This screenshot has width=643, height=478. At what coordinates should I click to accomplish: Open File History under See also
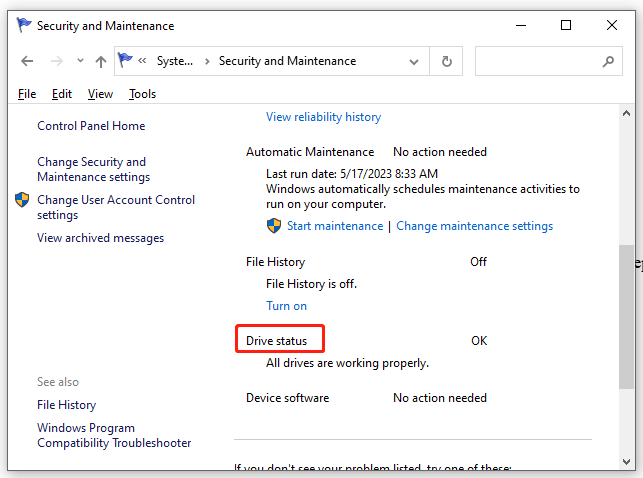click(x=66, y=405)
